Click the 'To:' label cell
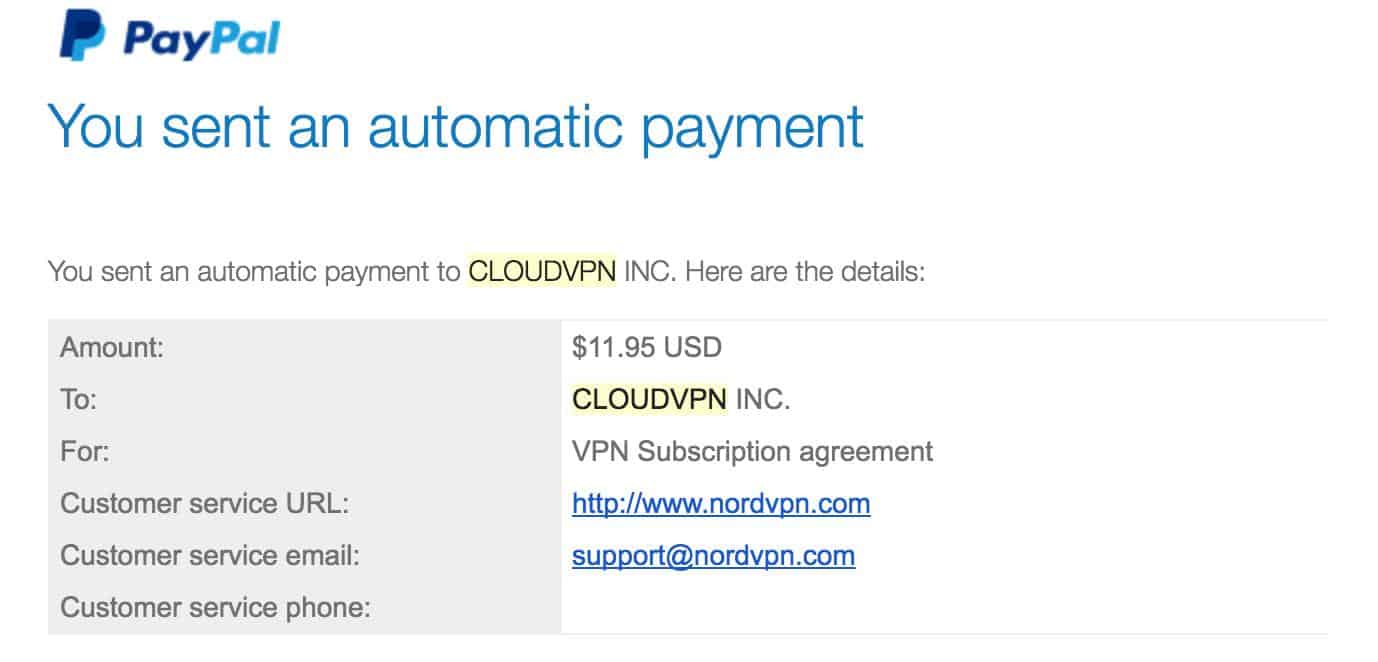1378x662 pixels. [304, 399]
